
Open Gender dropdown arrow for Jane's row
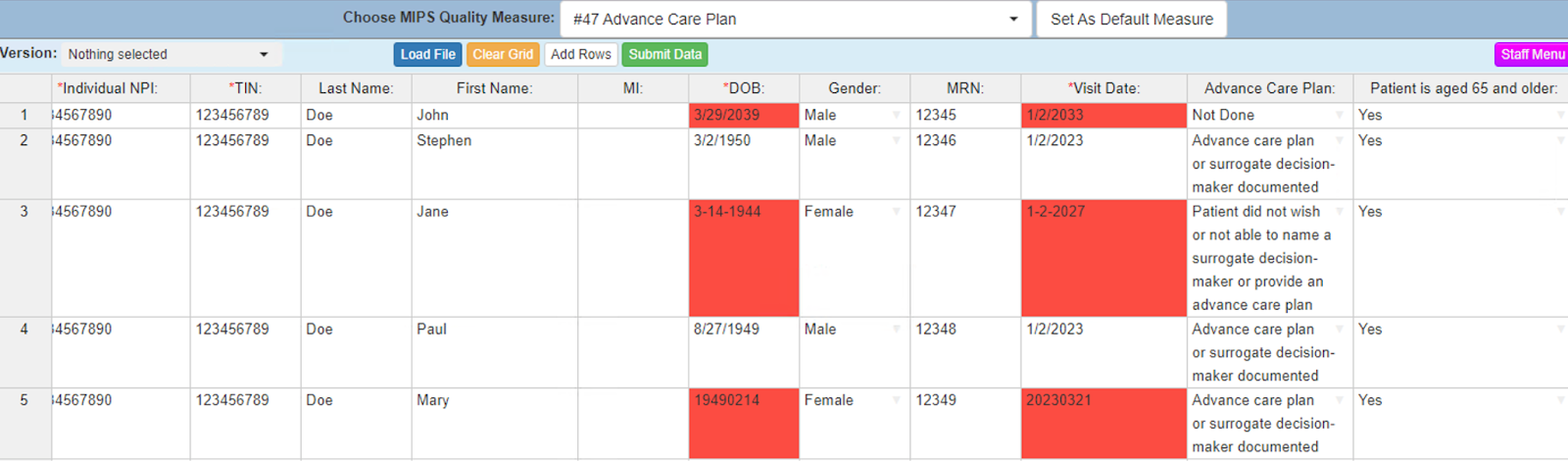896,212
